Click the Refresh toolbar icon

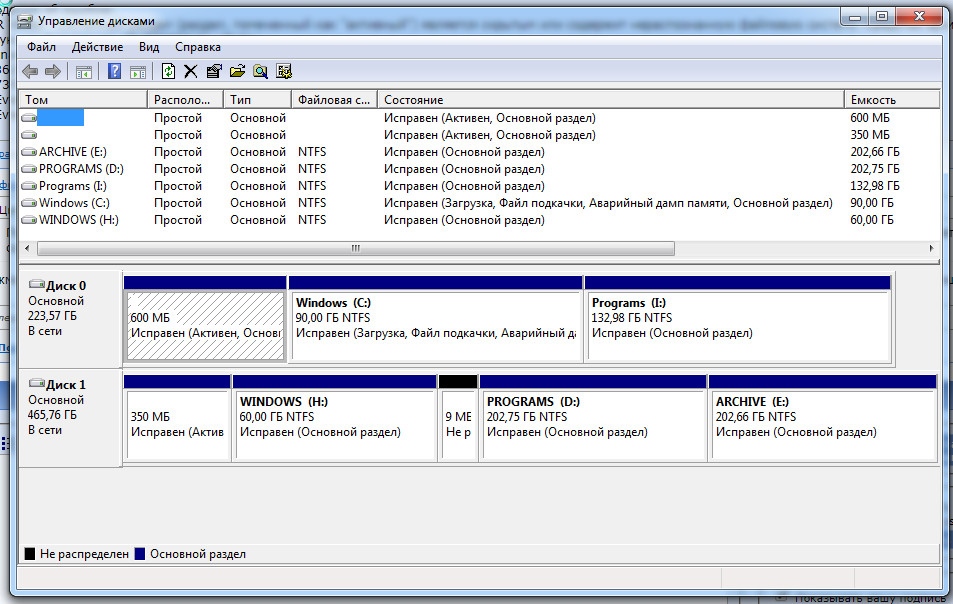168,71
